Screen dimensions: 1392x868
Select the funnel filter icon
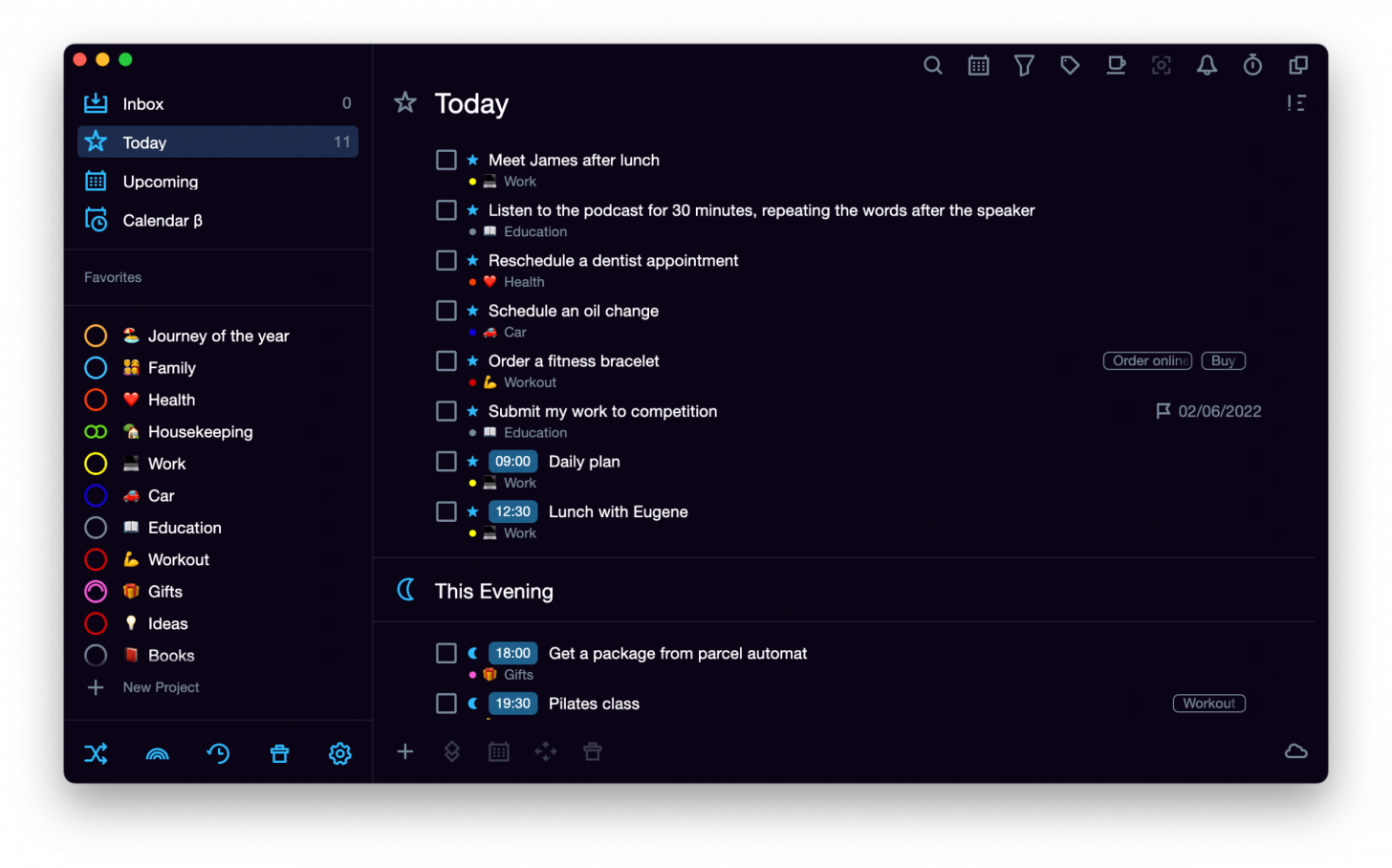[x=1024, y=65]
